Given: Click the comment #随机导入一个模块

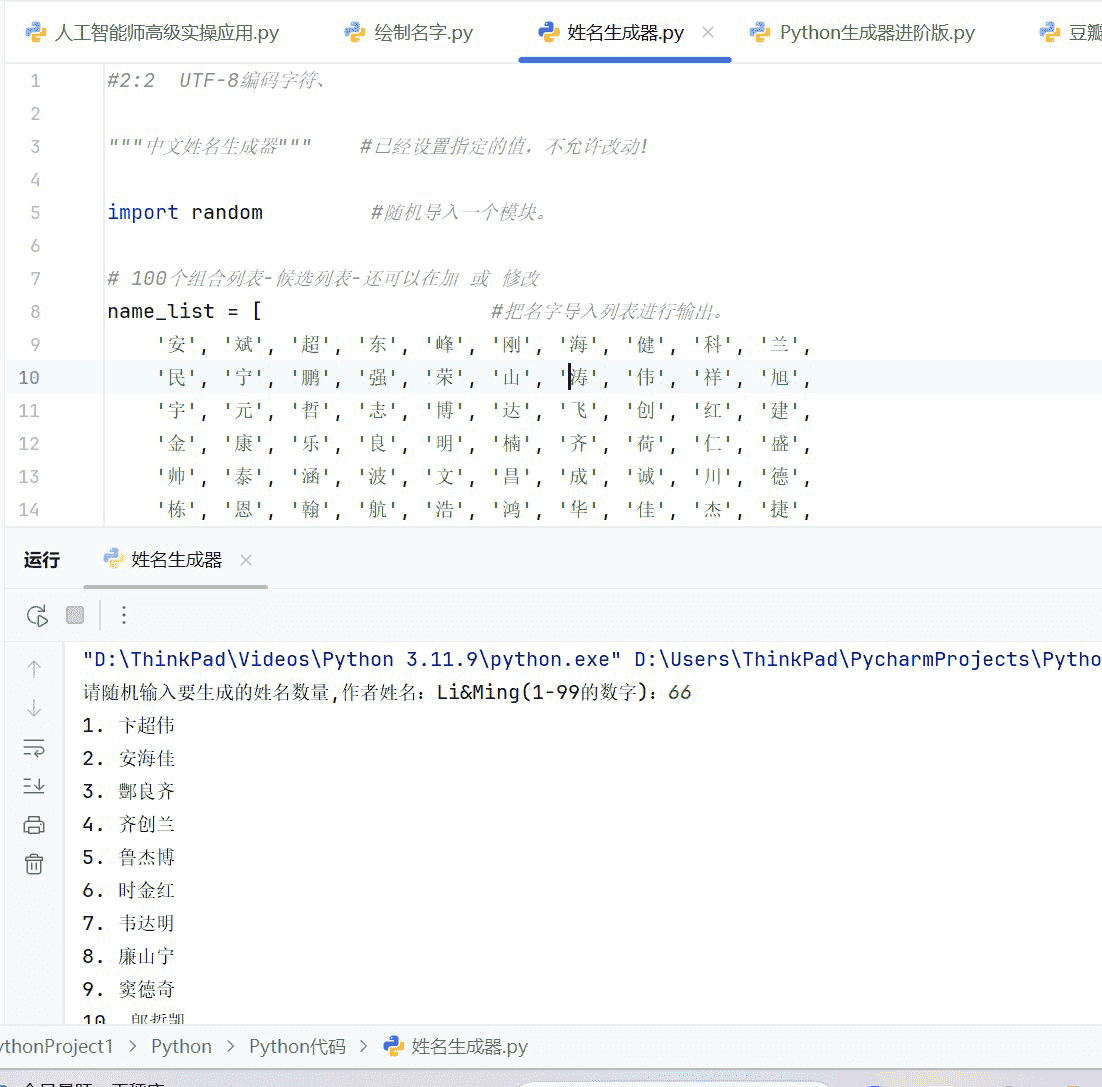Looking at the screenshot, I should point(459,212).
